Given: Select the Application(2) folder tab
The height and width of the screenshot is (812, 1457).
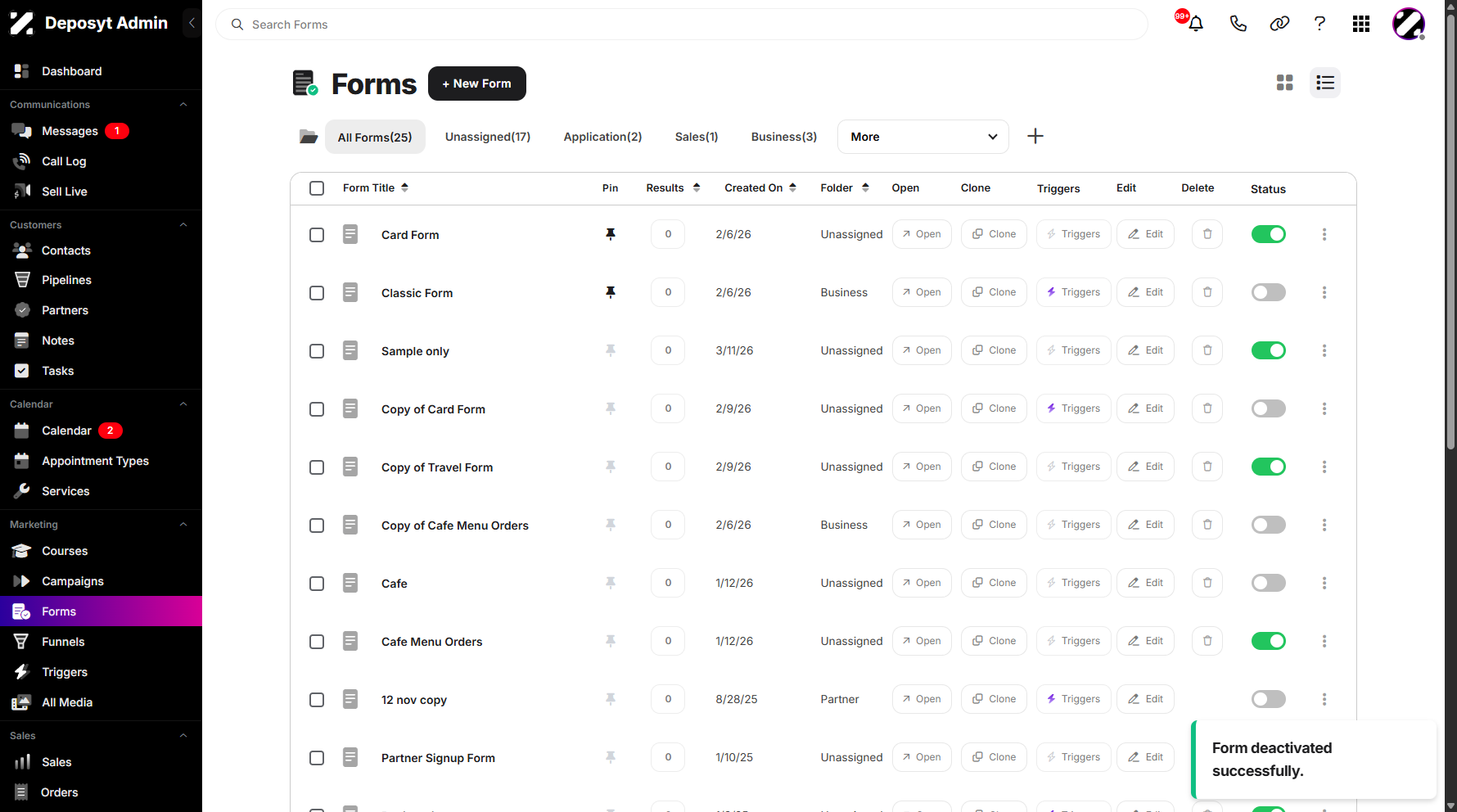Looking at the screenshot, I should (x=602, y=137).
